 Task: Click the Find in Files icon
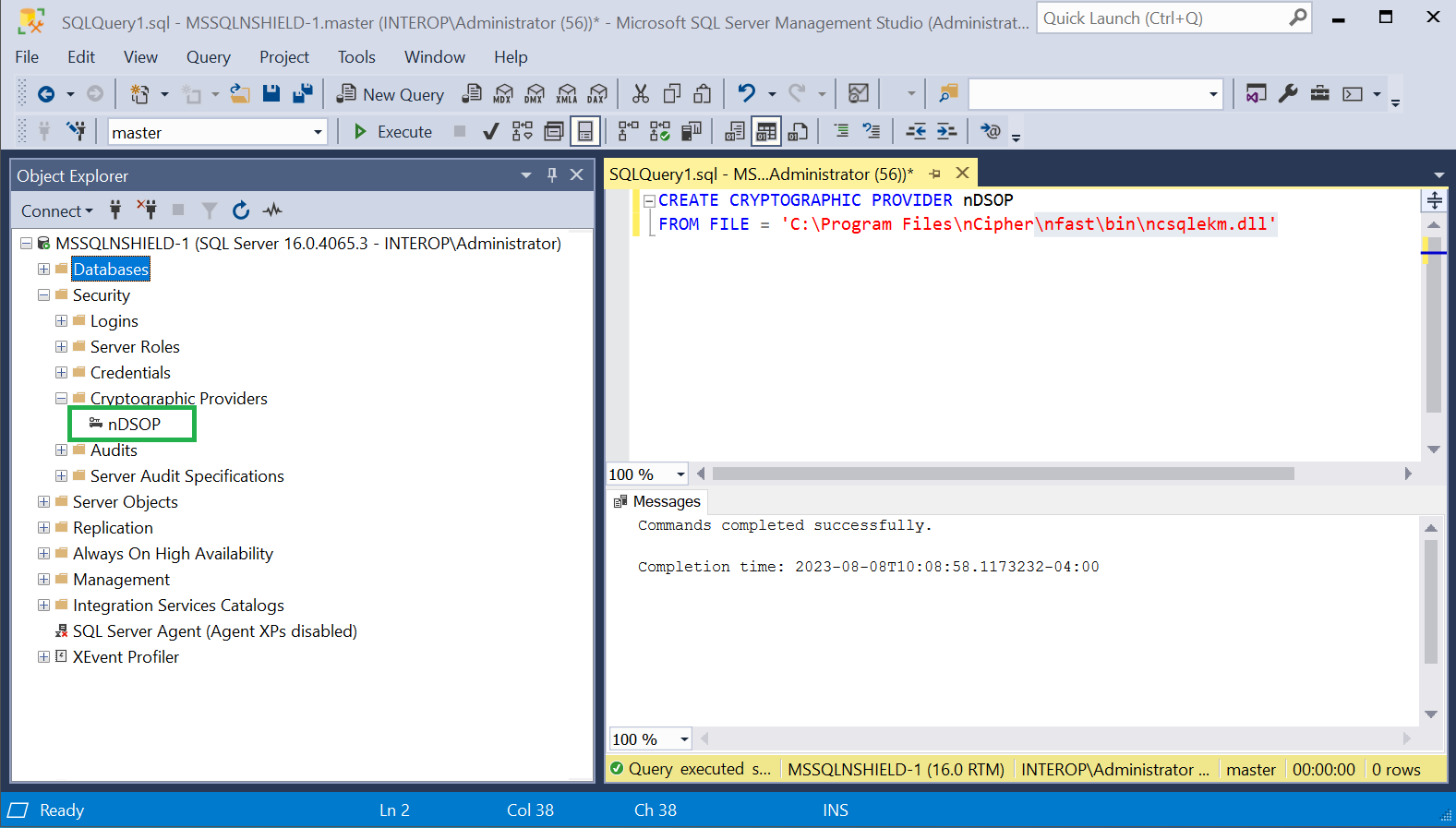[948, 93]
